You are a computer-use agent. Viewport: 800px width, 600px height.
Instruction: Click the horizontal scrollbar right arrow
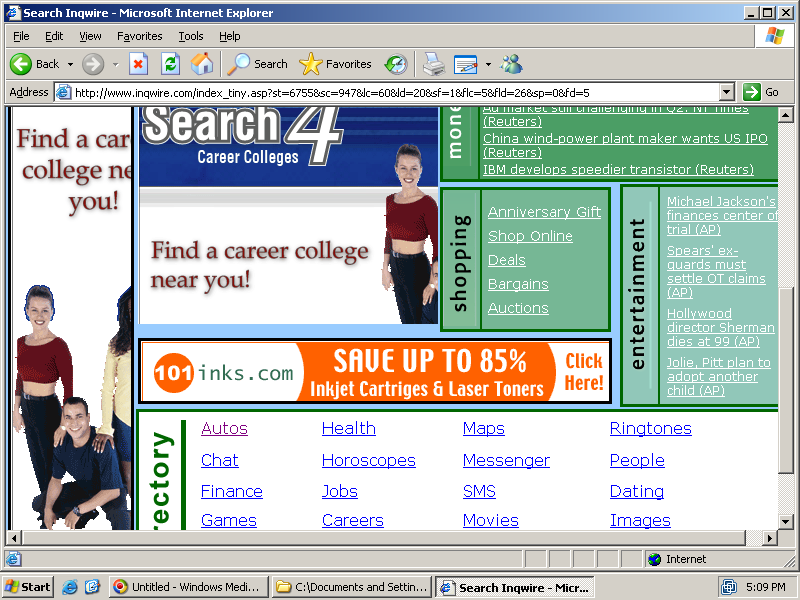pyautogui.click(x=770, y=538)
